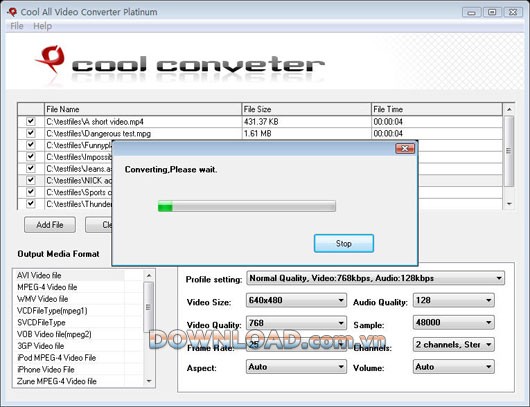Click scroll-up arrow of format list
The height and width of the screenshot is (407, 530).
[149, 276]
